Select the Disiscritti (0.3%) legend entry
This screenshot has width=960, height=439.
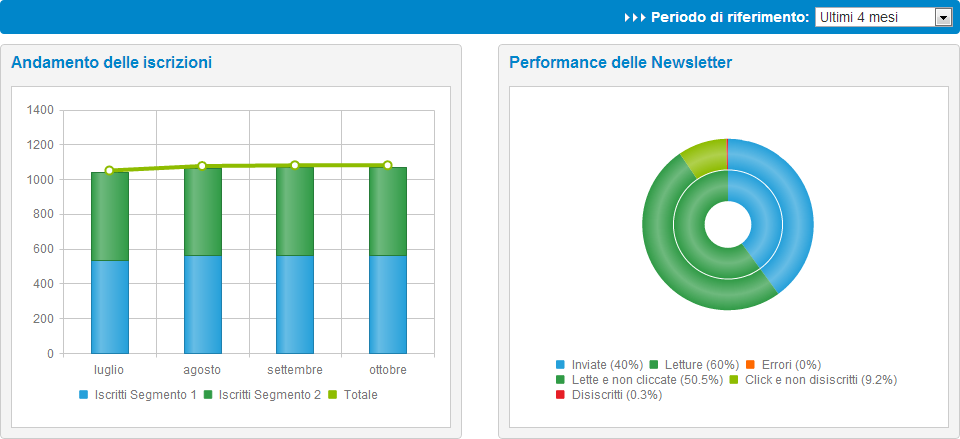point(608,395)
